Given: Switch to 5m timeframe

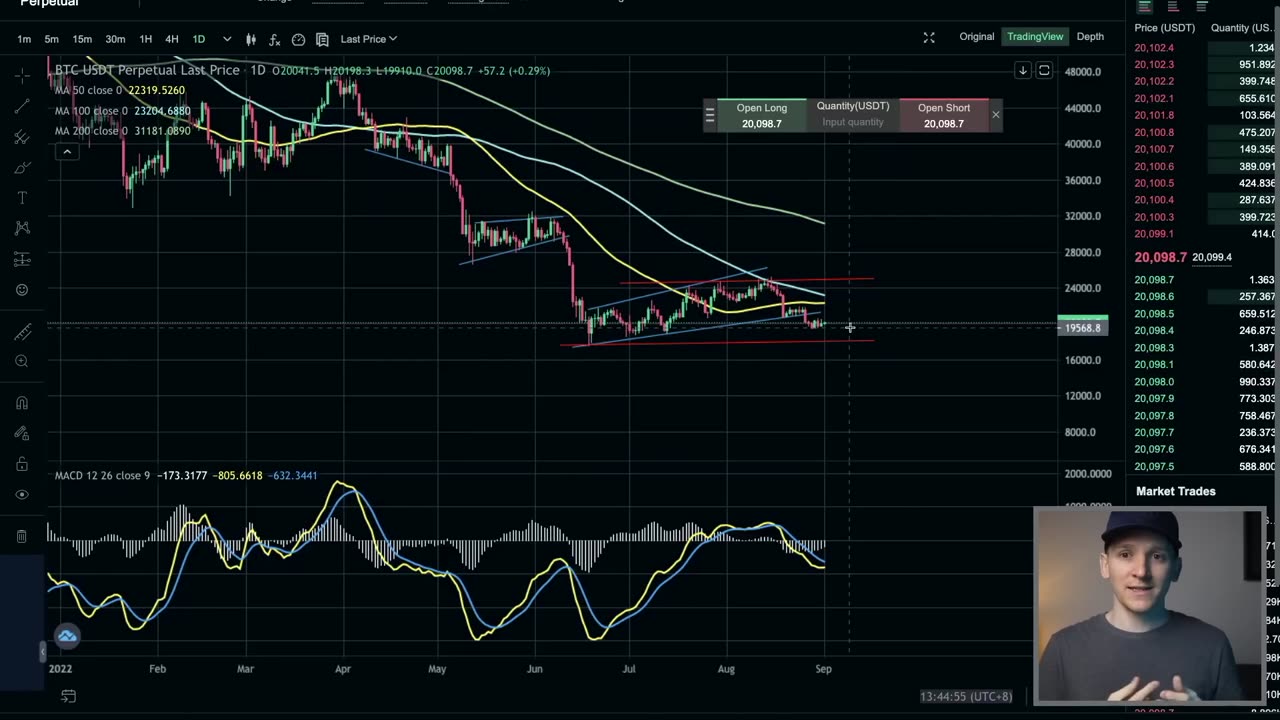Looking at the screenshot, I should [51, 39].
